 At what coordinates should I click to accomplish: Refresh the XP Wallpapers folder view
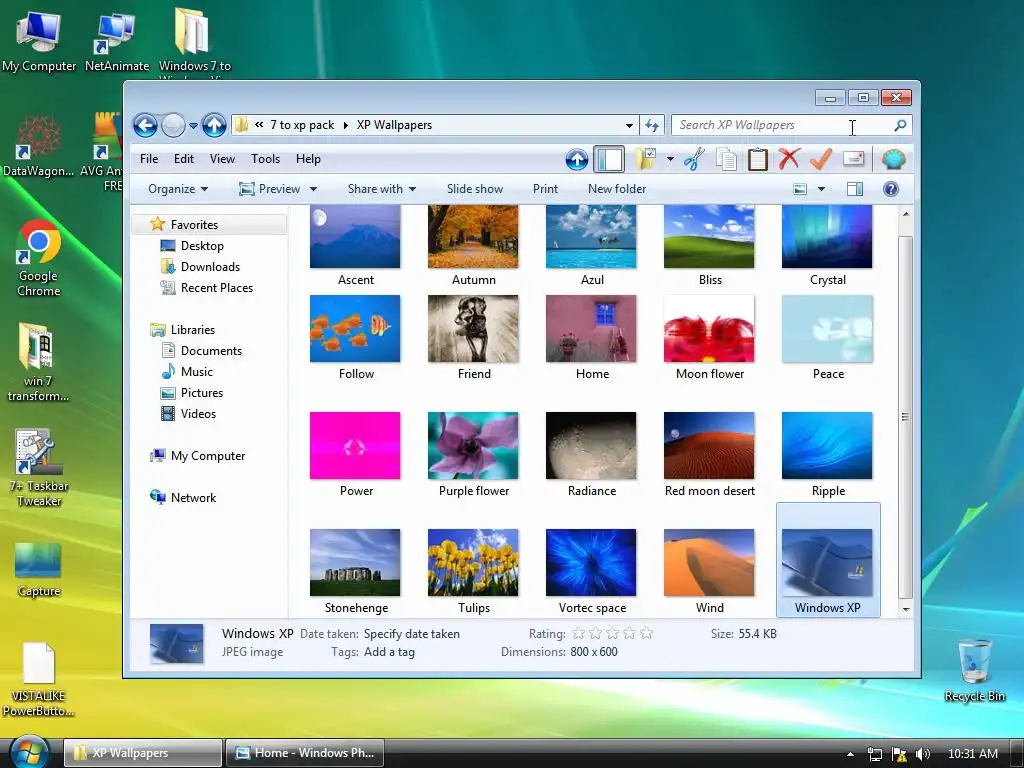(x=652, y=125)
